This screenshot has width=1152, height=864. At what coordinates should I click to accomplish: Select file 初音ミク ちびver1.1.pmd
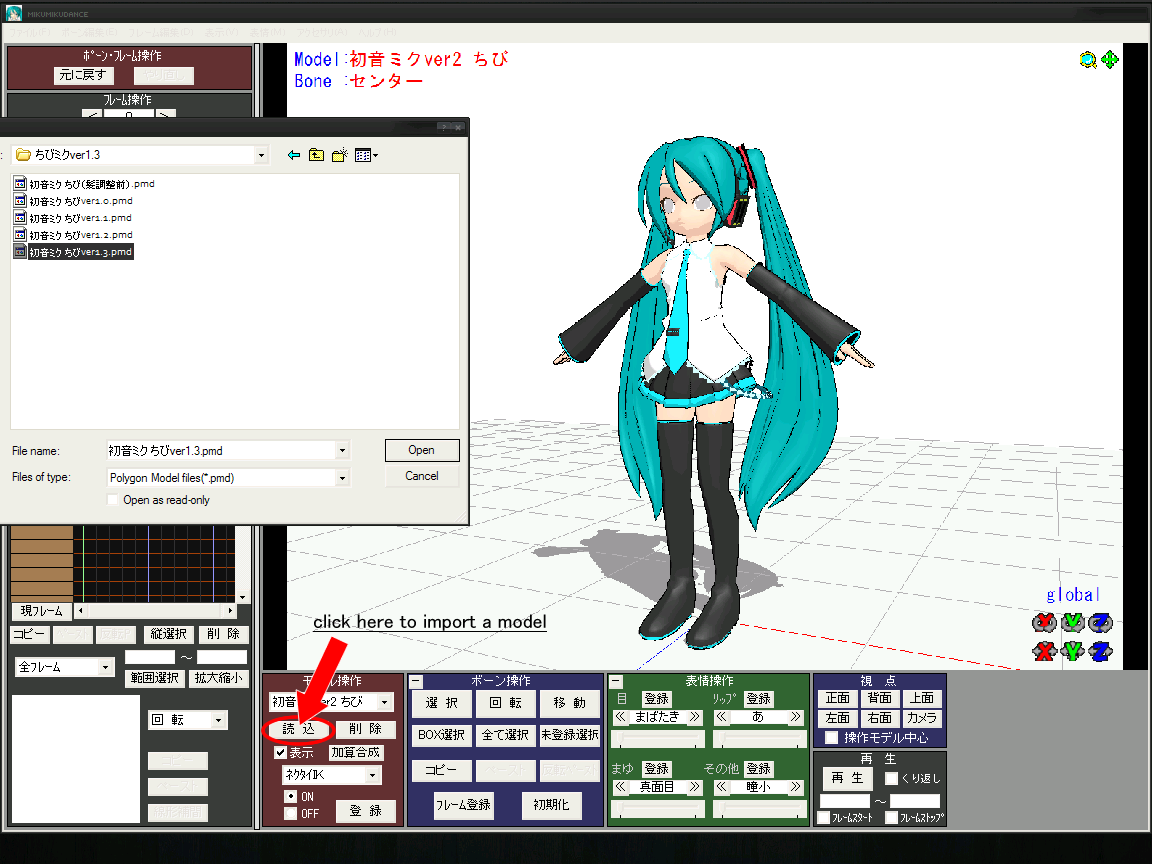click(73, 217)
